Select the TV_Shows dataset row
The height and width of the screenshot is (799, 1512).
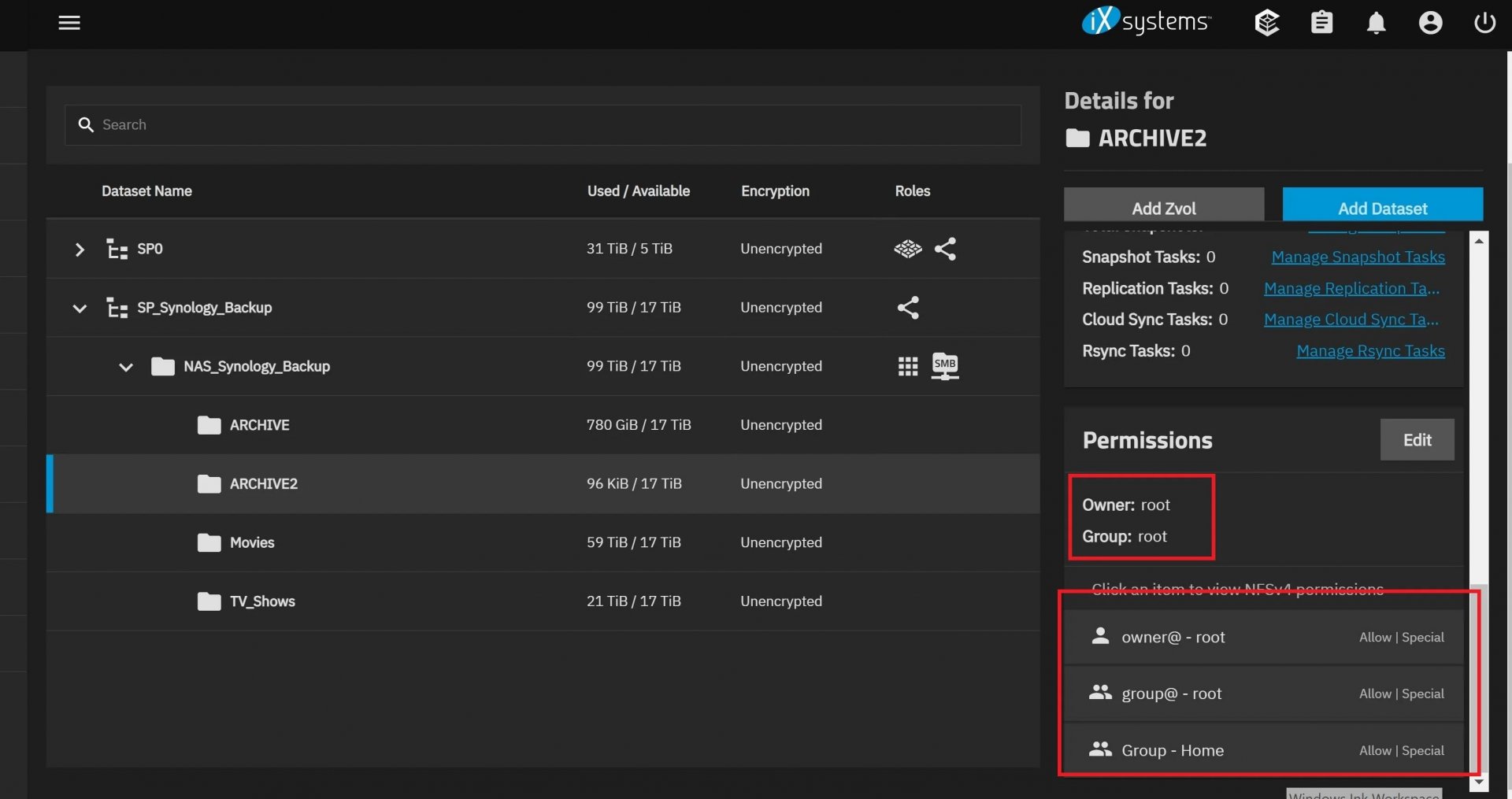click(x=262, y=601)
